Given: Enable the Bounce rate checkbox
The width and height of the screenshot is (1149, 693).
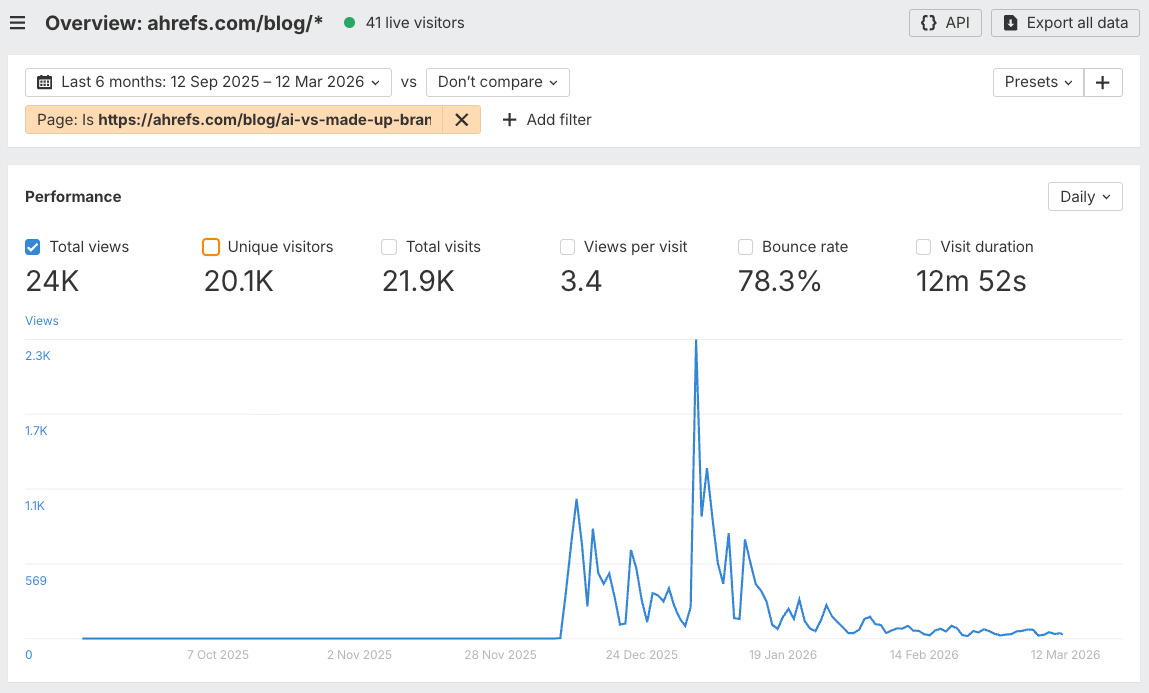Looking at the screenshot, I should pos(745,246).
